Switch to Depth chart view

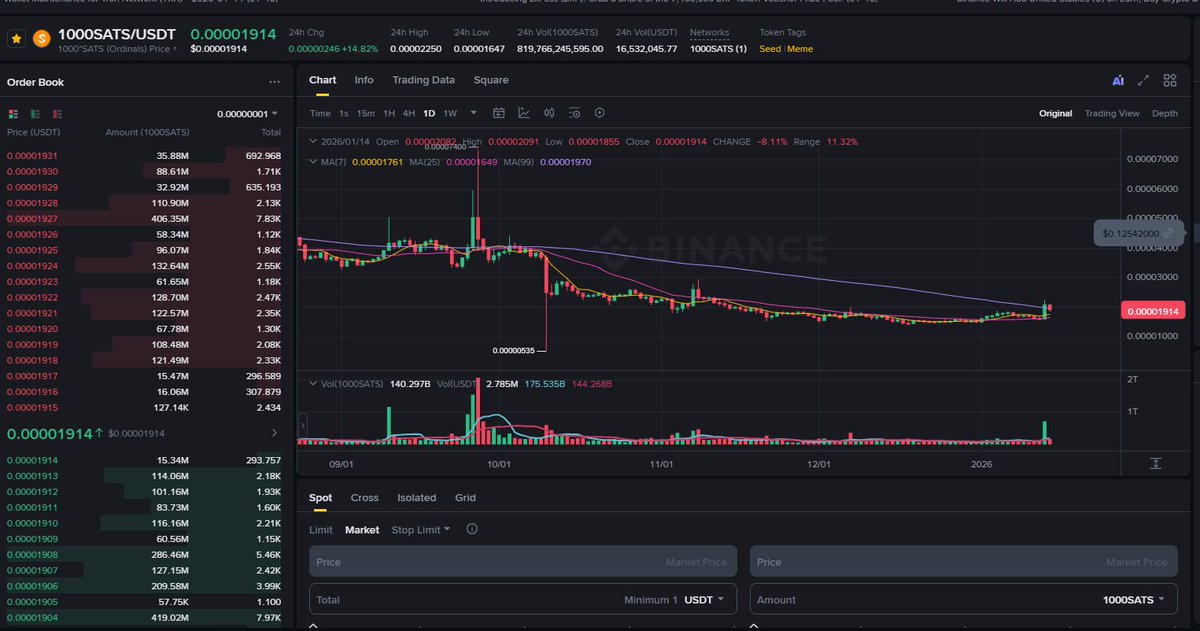[x=1165, y=113]
